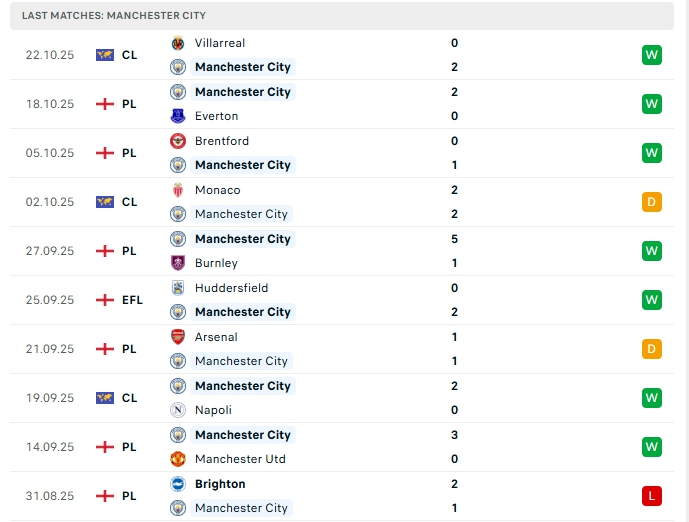Click the Brentford club crest icon
The height and width of the screenshot is (522, 689).
pyautogui.click(x=178, y=141)
